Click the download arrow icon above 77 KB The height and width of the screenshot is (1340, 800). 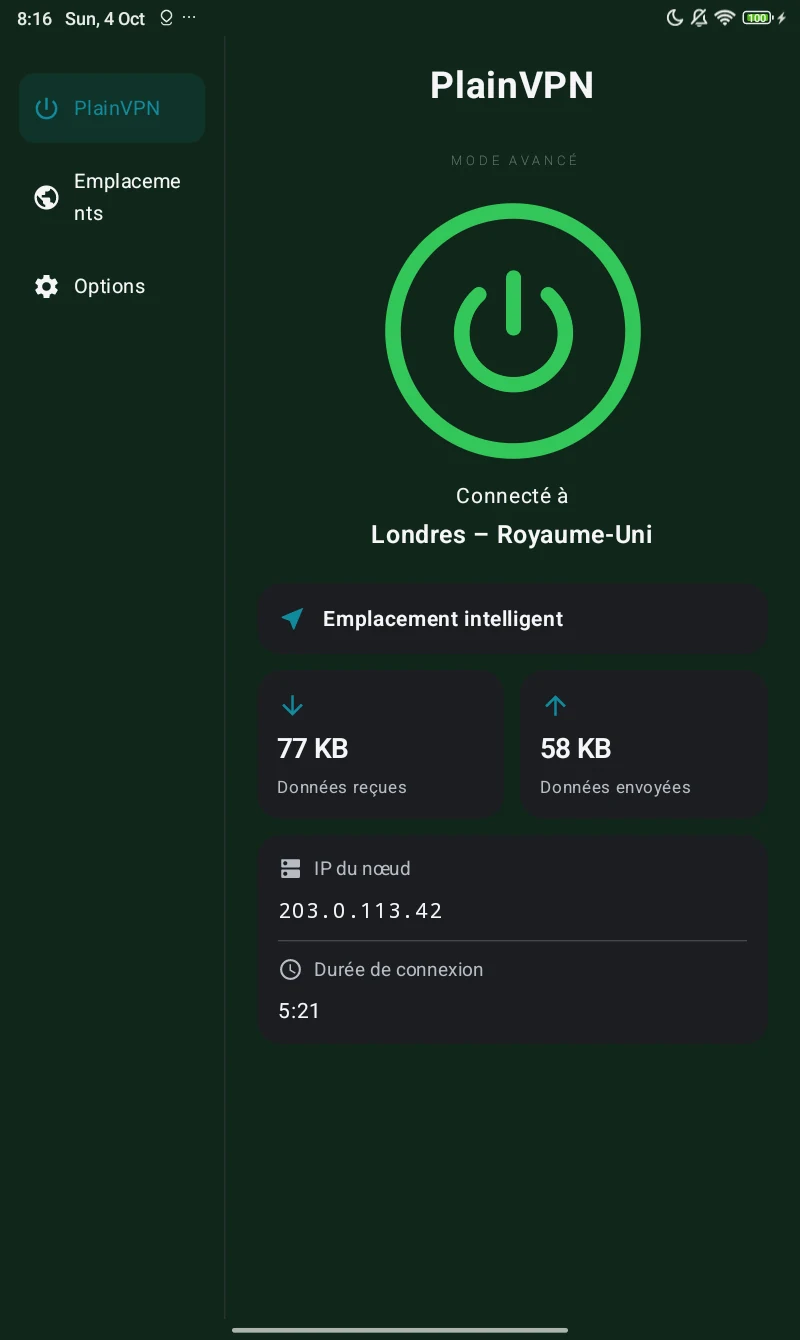click(x=292, y=706)
